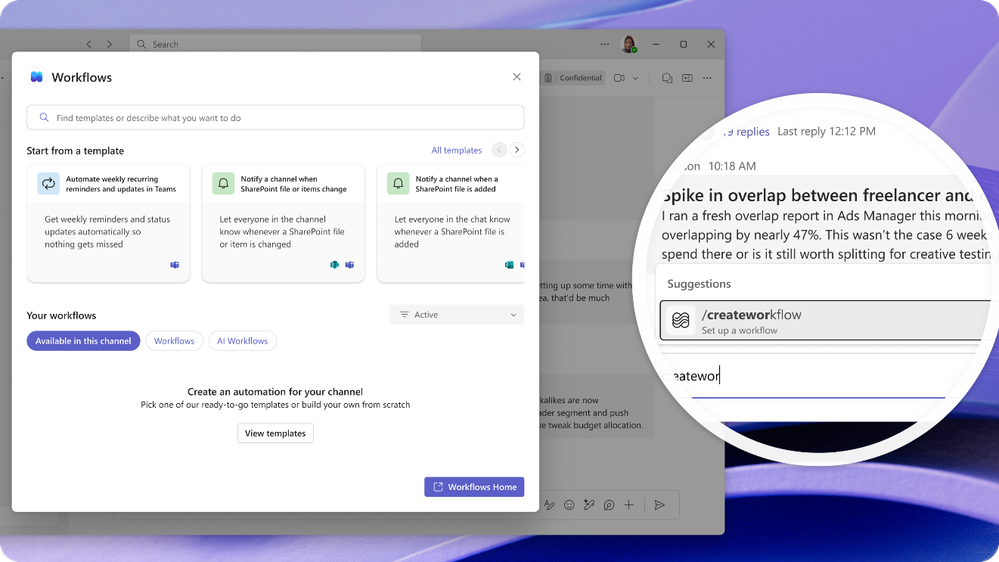Click the Suggestions heading text

click(x=699, y=284)
